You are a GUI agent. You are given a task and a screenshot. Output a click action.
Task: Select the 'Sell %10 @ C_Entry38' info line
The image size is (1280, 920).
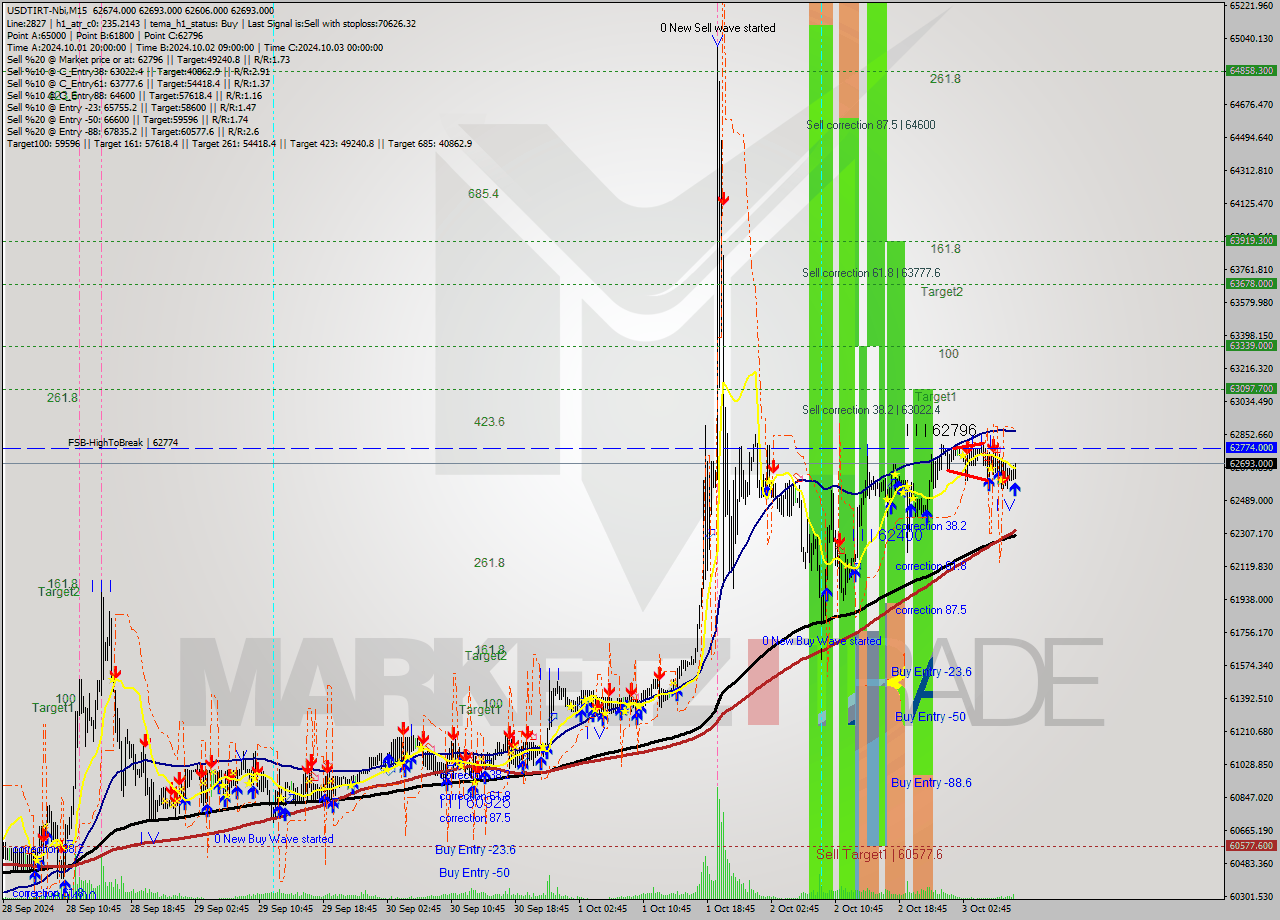click(138, 71)
